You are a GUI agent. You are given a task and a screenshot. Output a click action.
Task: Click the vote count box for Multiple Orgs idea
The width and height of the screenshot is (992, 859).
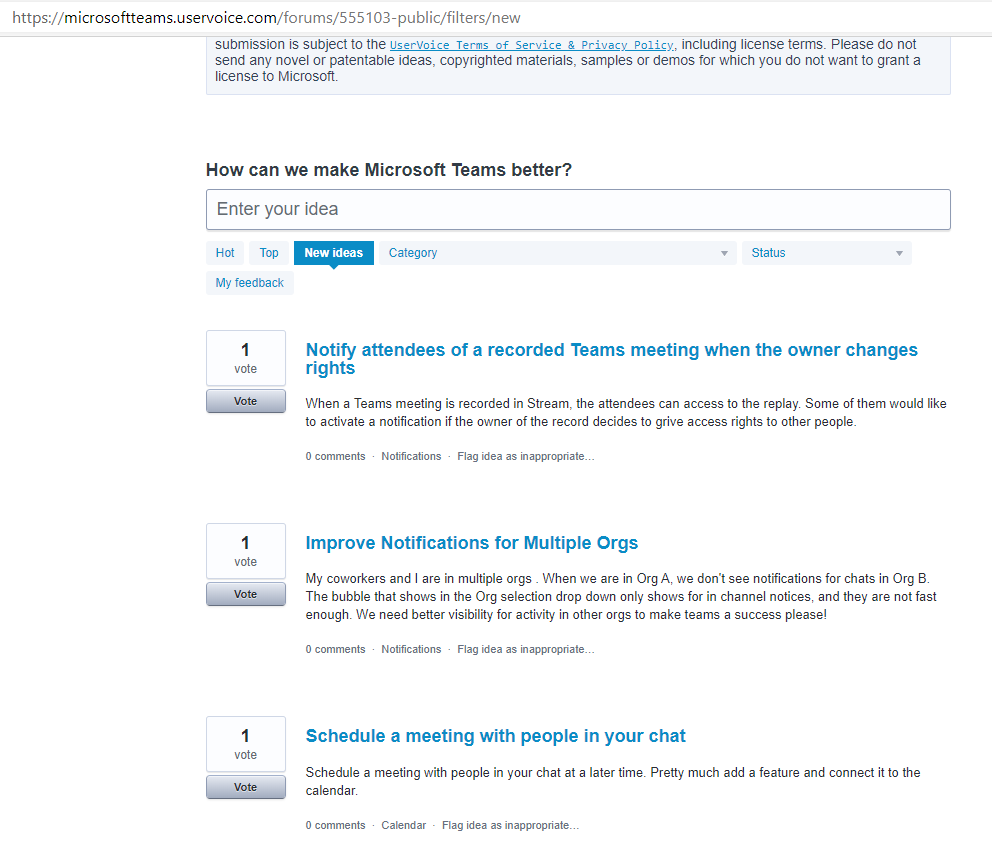[x=245, y=551]
